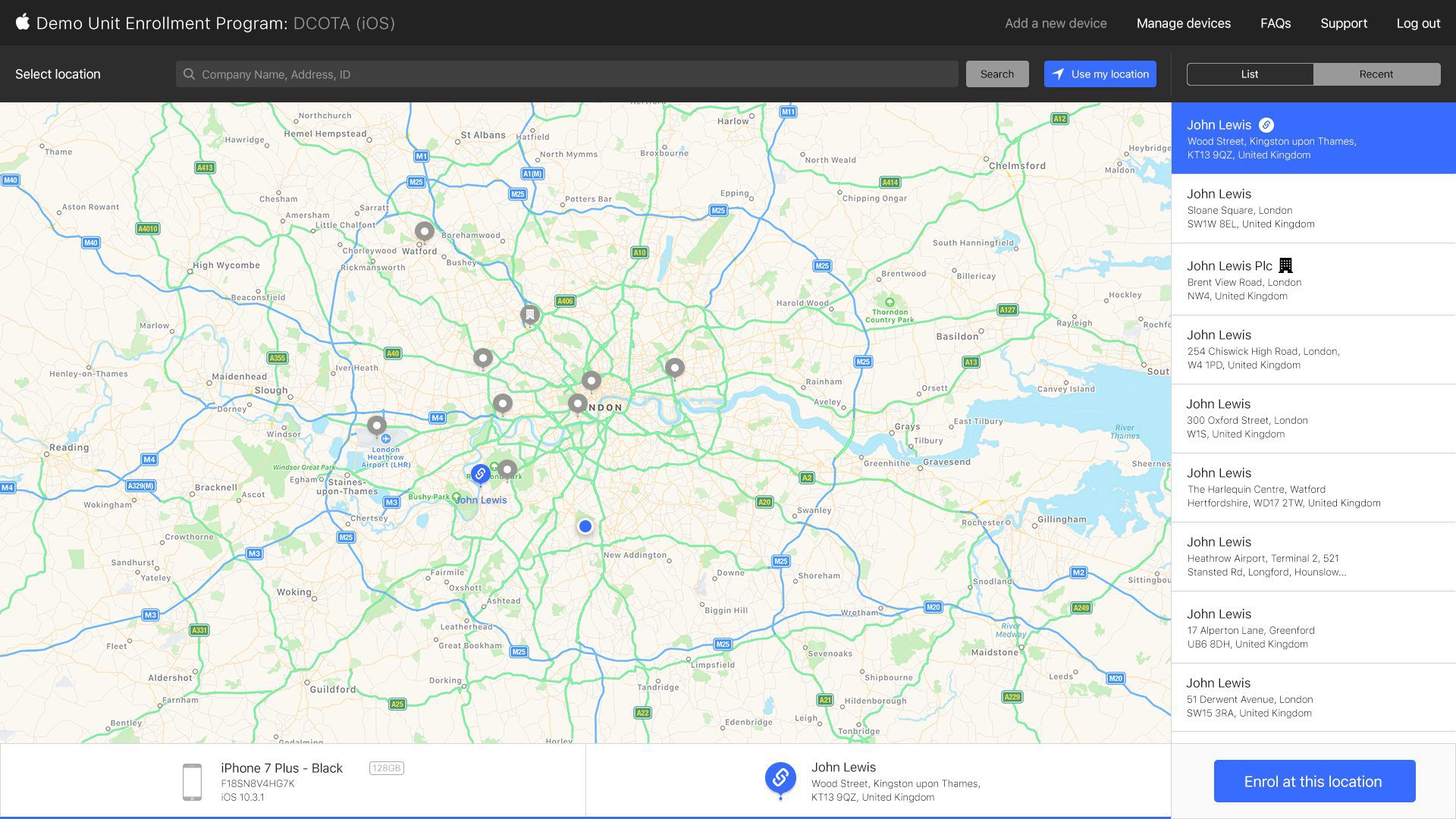This screenshot has height=819, width=1456.
Task: Click the link badge beside selected John Lewis
Action: pos(1266,125)
